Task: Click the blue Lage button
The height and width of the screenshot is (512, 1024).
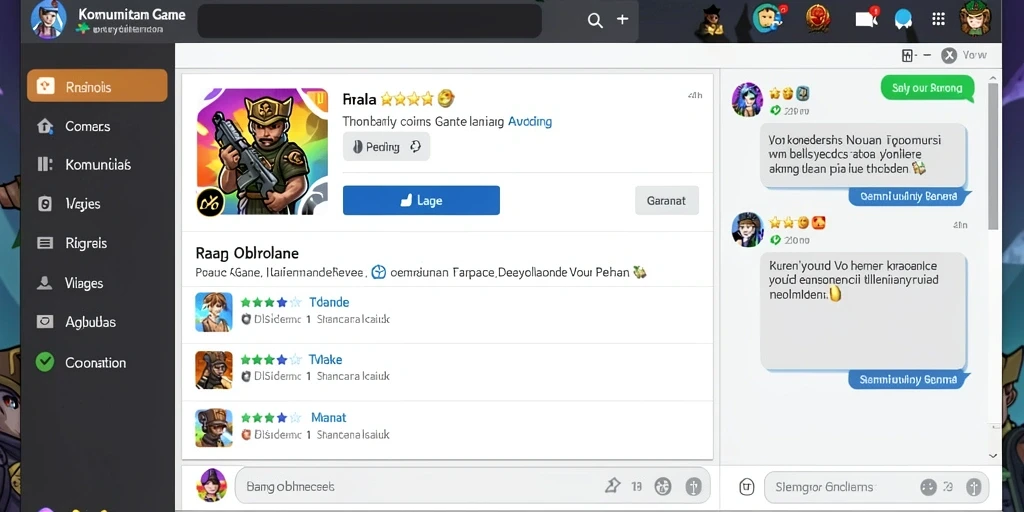Action: coord(421,200)
